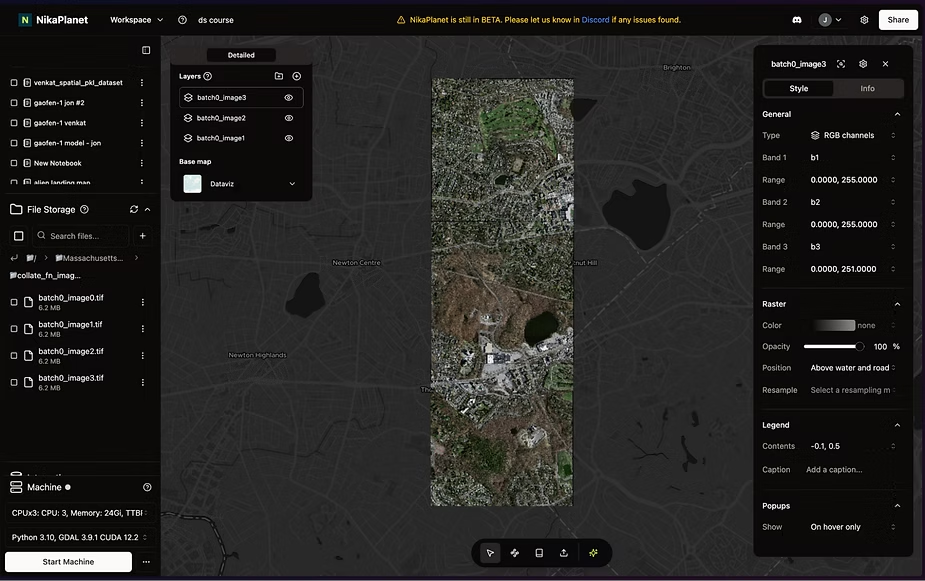Click the add layer plus circle icon
925x581 pixels.
pos(297,76)
